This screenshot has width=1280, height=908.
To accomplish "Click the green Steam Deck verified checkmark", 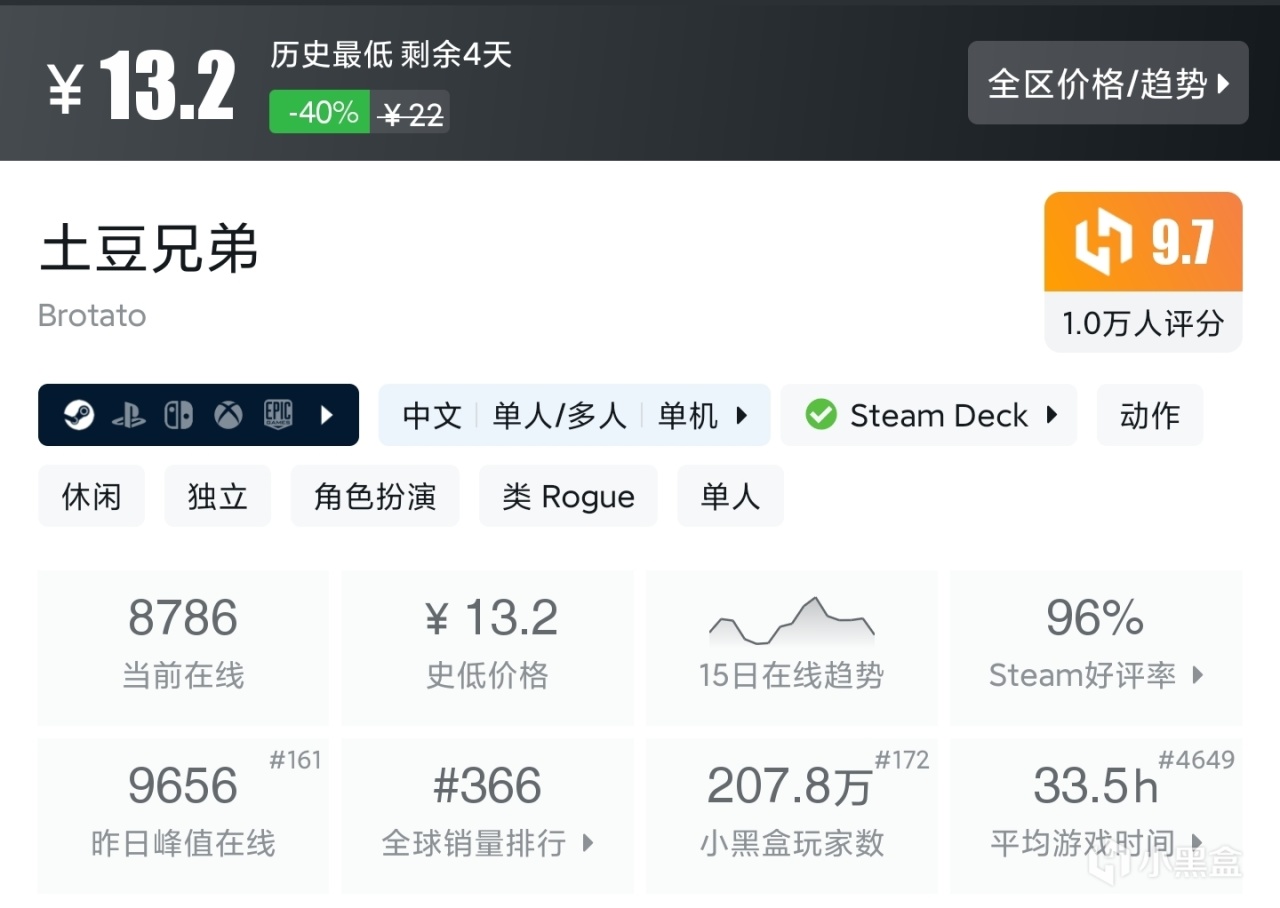I will pos(821,415).
